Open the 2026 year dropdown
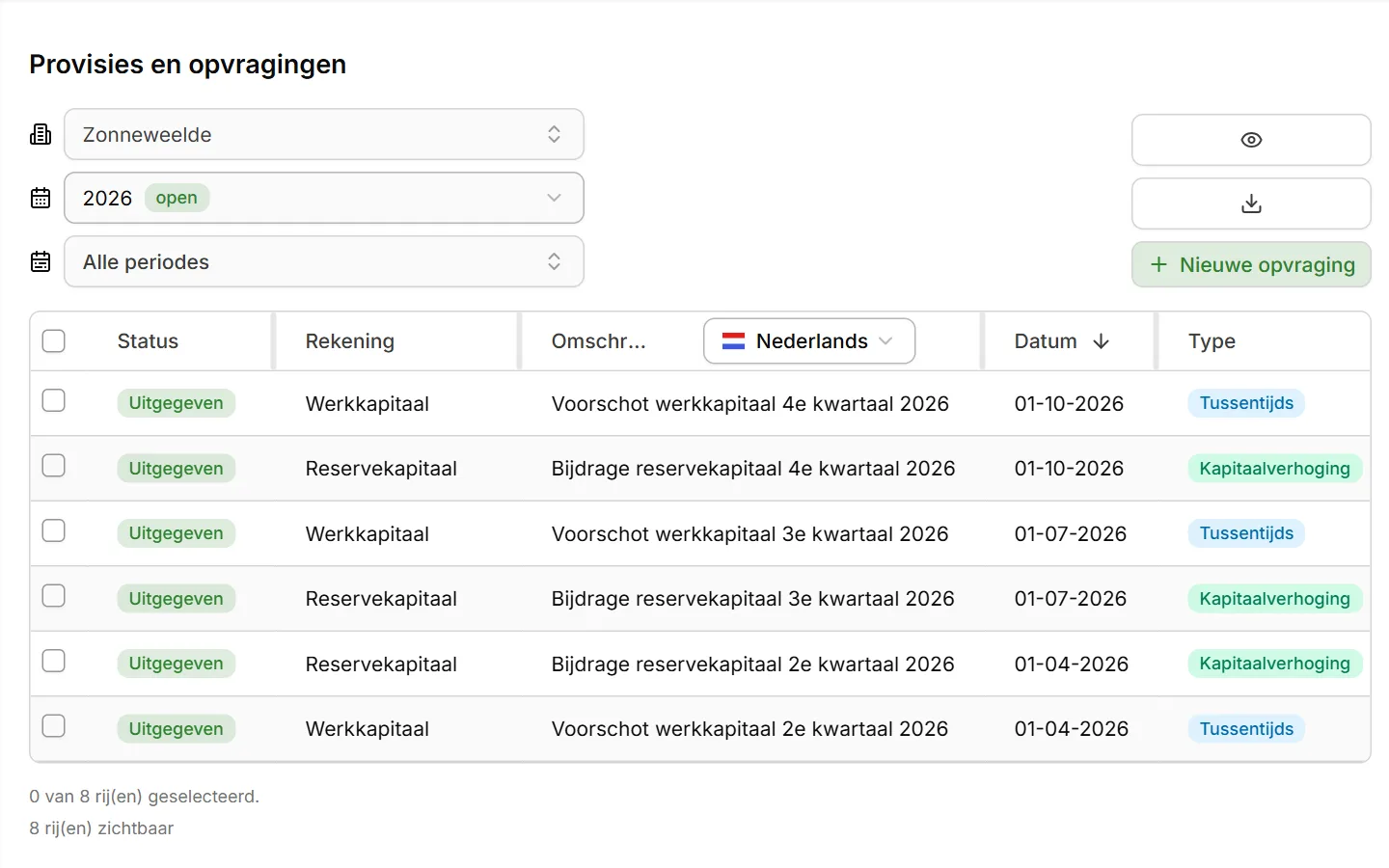The image size is (1389, 868). (x=324, y=198)
